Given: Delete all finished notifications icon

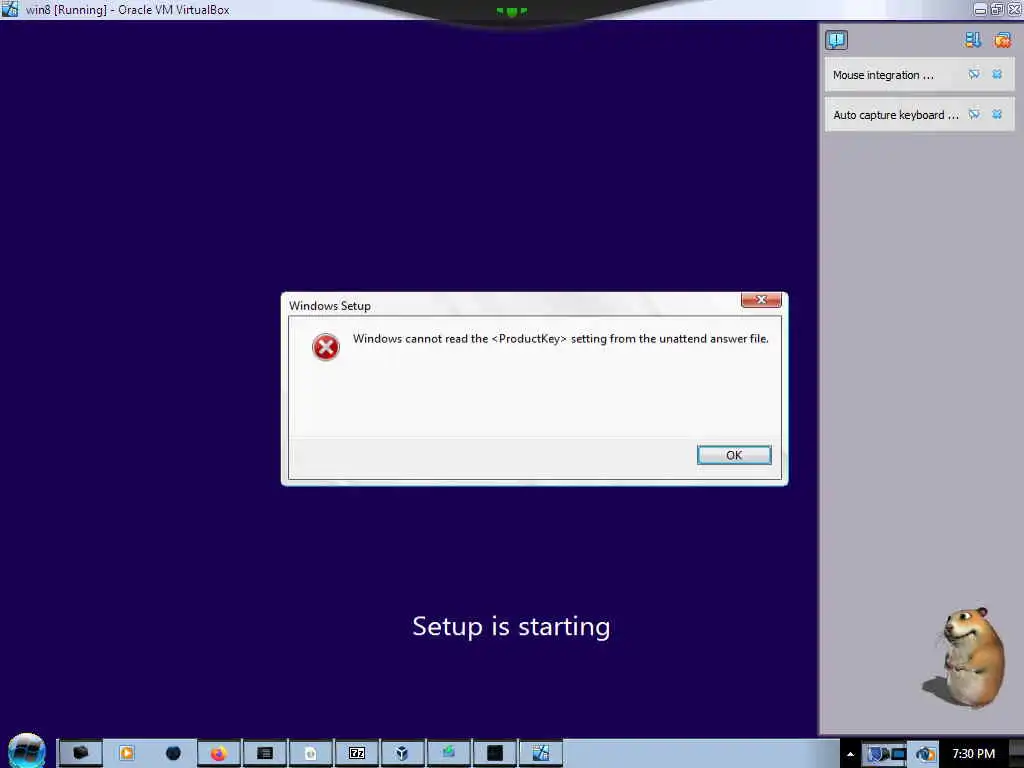Looking at the screenshot, I should (x=1002, y=40).
